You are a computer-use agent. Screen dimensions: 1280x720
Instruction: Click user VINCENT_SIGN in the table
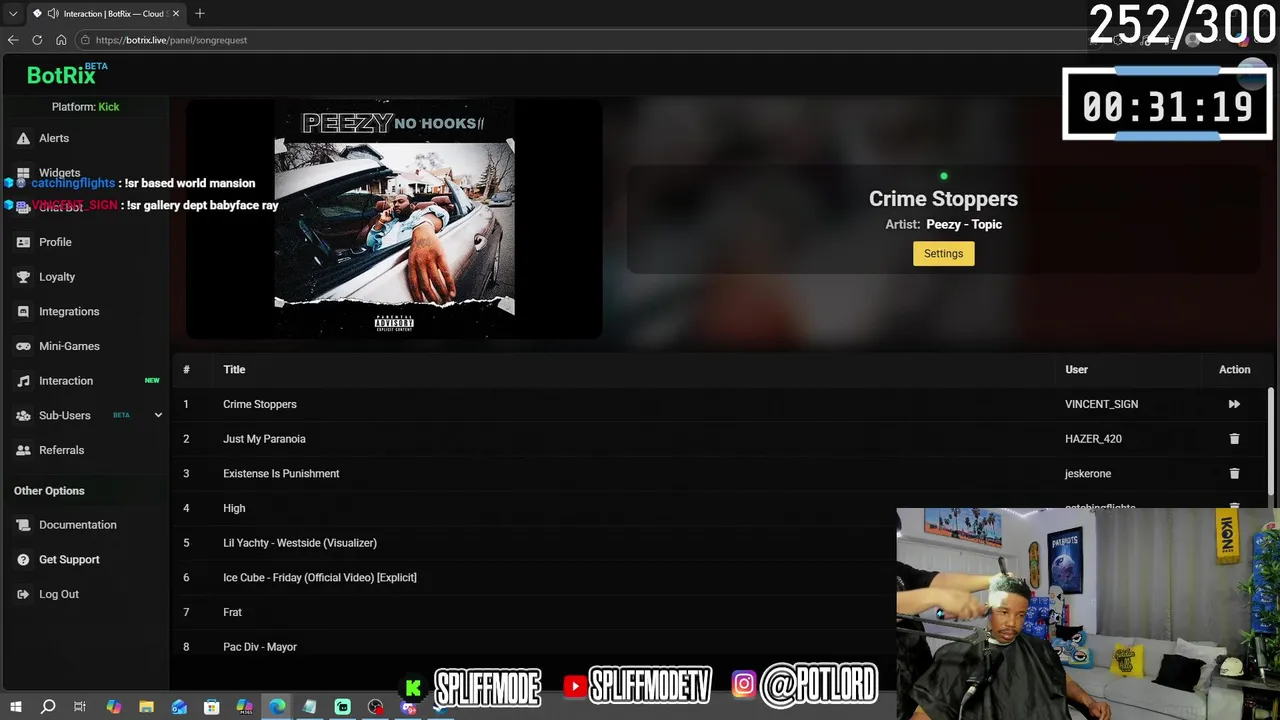[x=1101, y=404]
